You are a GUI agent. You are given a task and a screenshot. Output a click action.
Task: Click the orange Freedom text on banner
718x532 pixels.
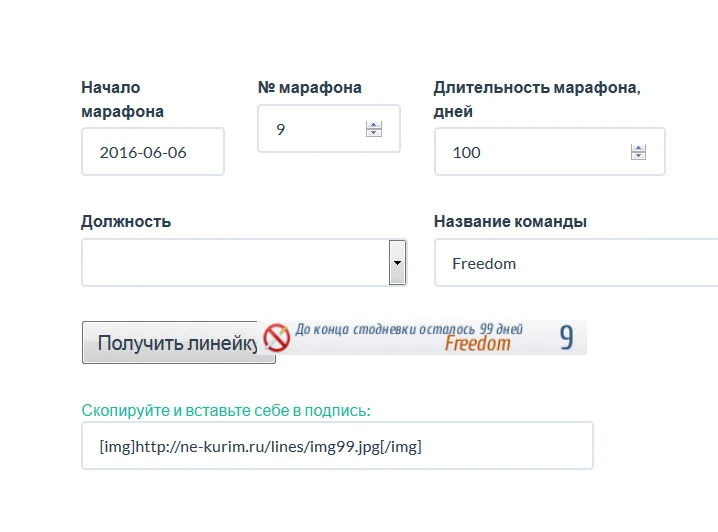(477, 344)
